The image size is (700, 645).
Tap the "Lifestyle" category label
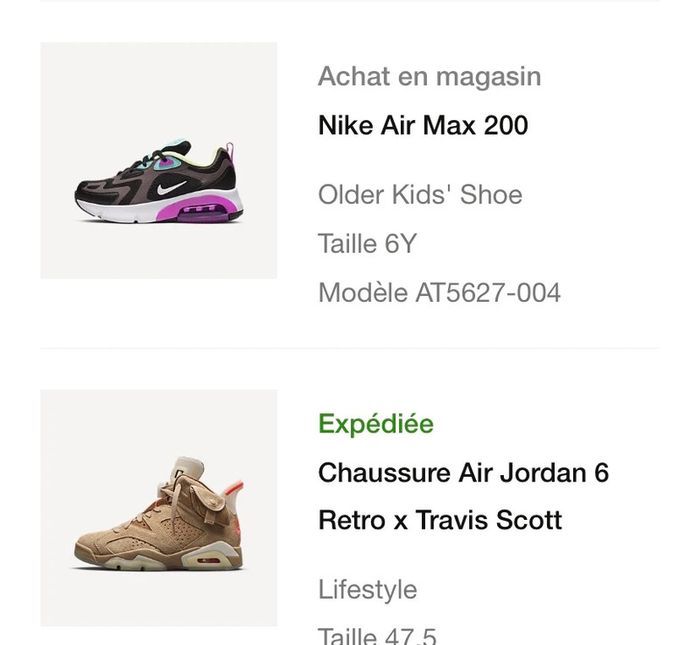click(x=367, y=589)
